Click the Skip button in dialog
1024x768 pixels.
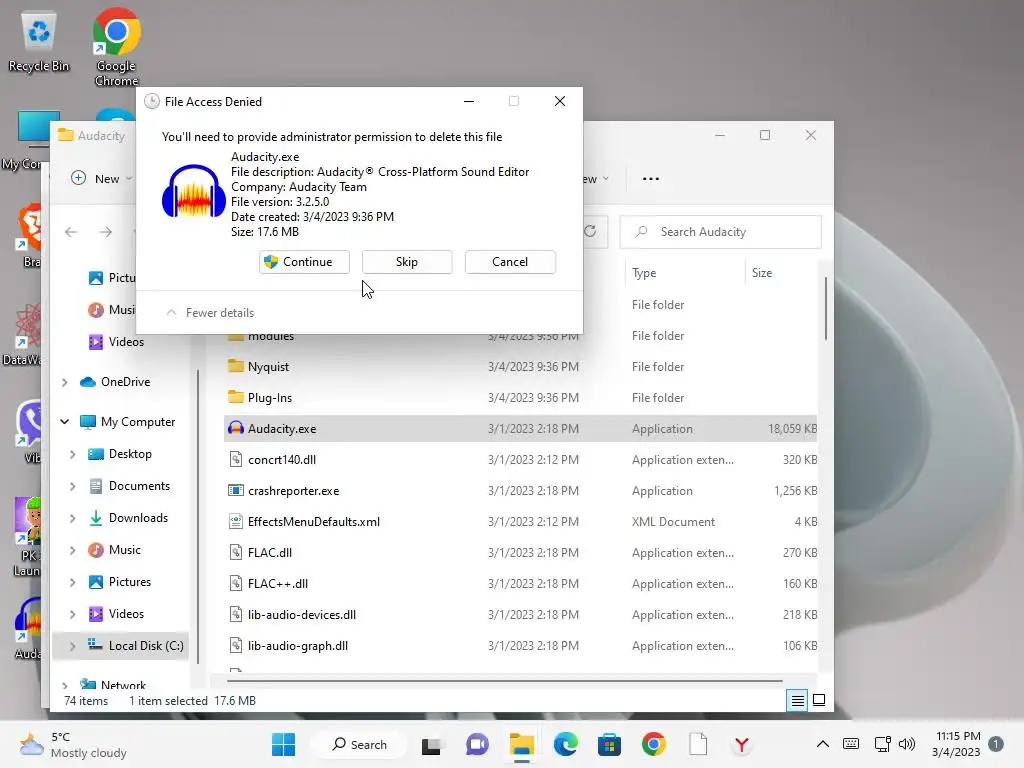(x=407, y=262)
